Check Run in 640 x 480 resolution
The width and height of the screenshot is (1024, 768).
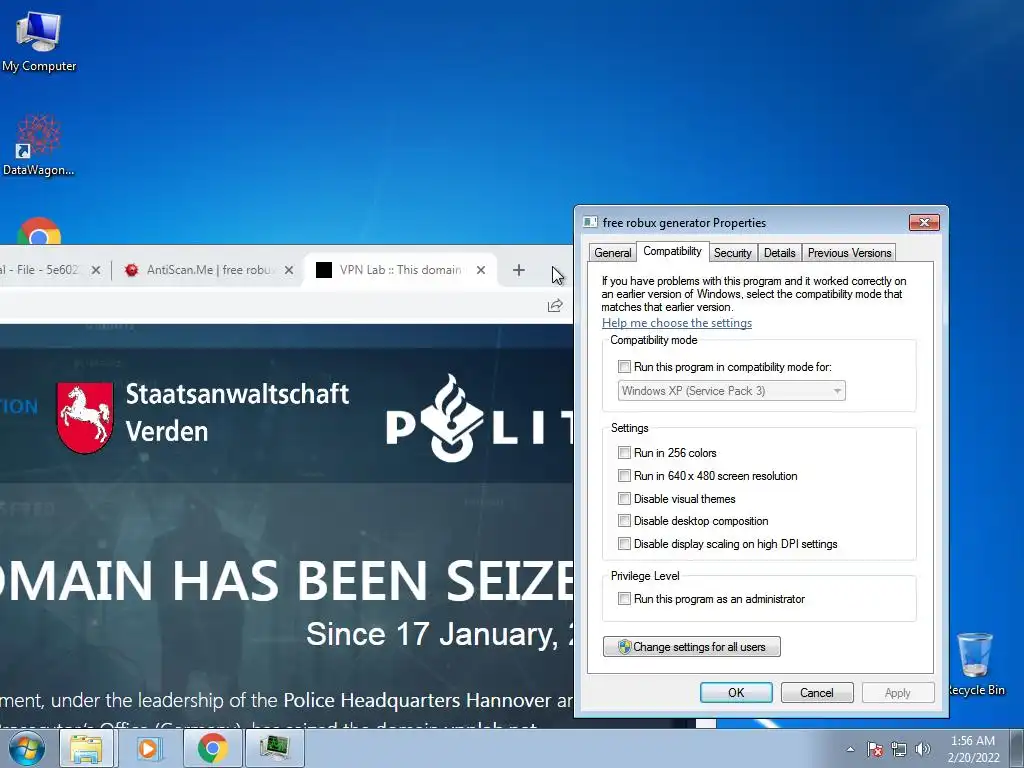[x=624, y=475]
